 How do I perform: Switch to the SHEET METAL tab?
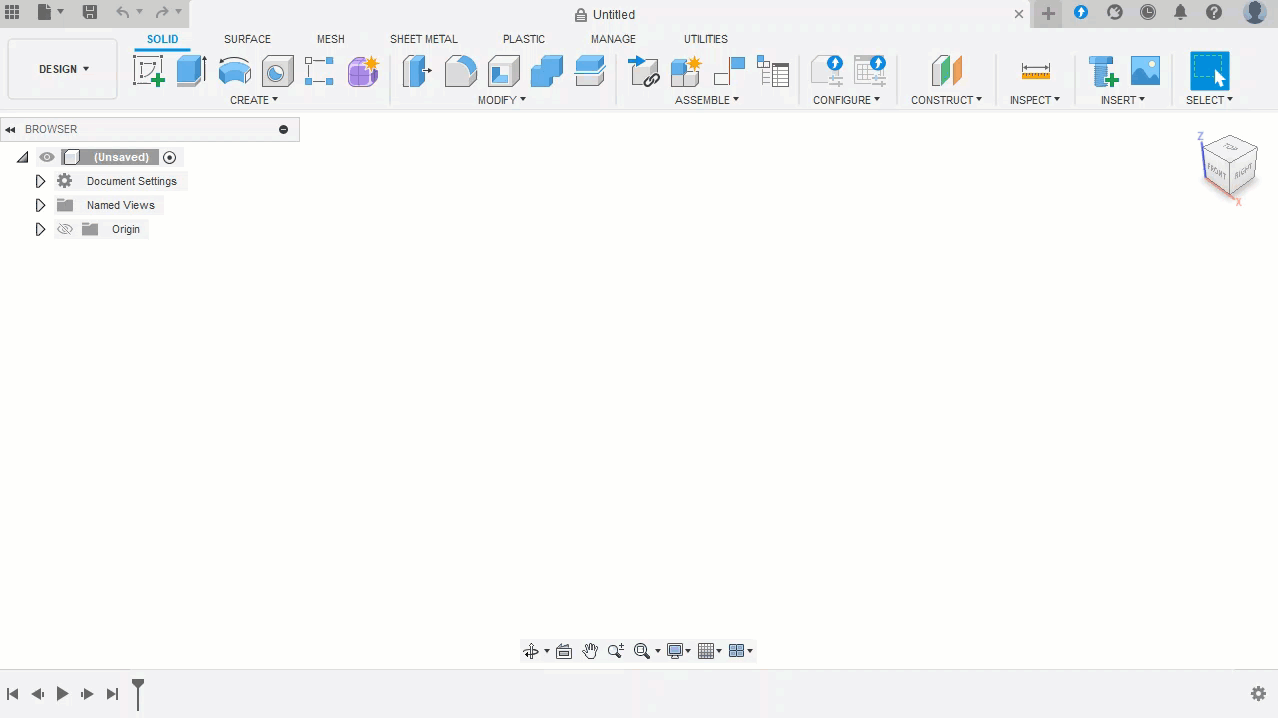pyautogui.click(x=423, y=39)
